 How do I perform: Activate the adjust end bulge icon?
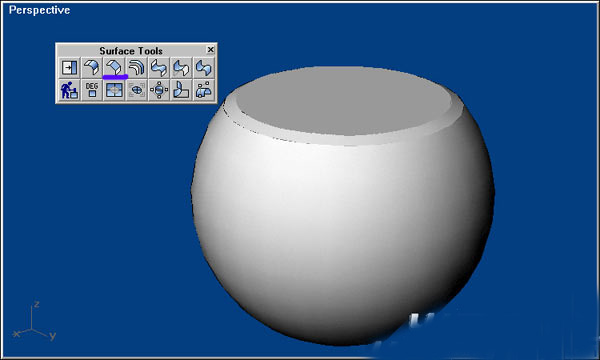click(x=204, y=90)
